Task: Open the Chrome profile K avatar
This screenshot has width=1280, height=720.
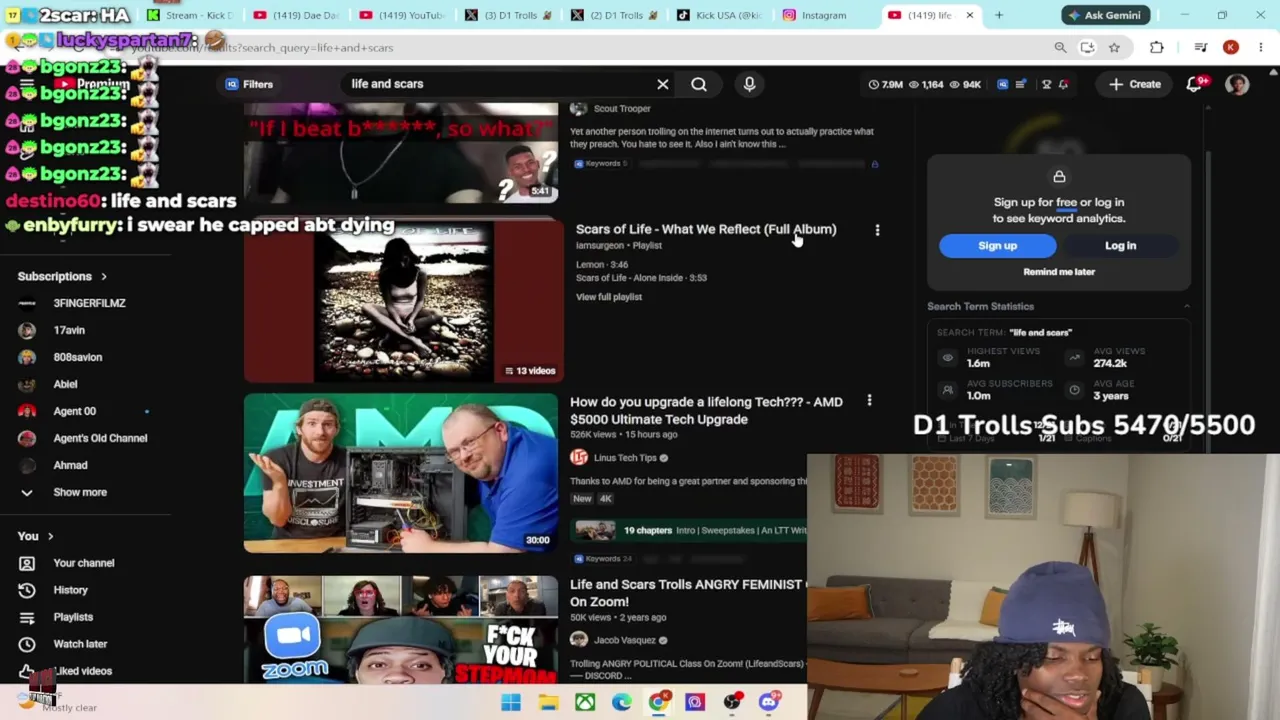Action: click(x=1231, y=47)
